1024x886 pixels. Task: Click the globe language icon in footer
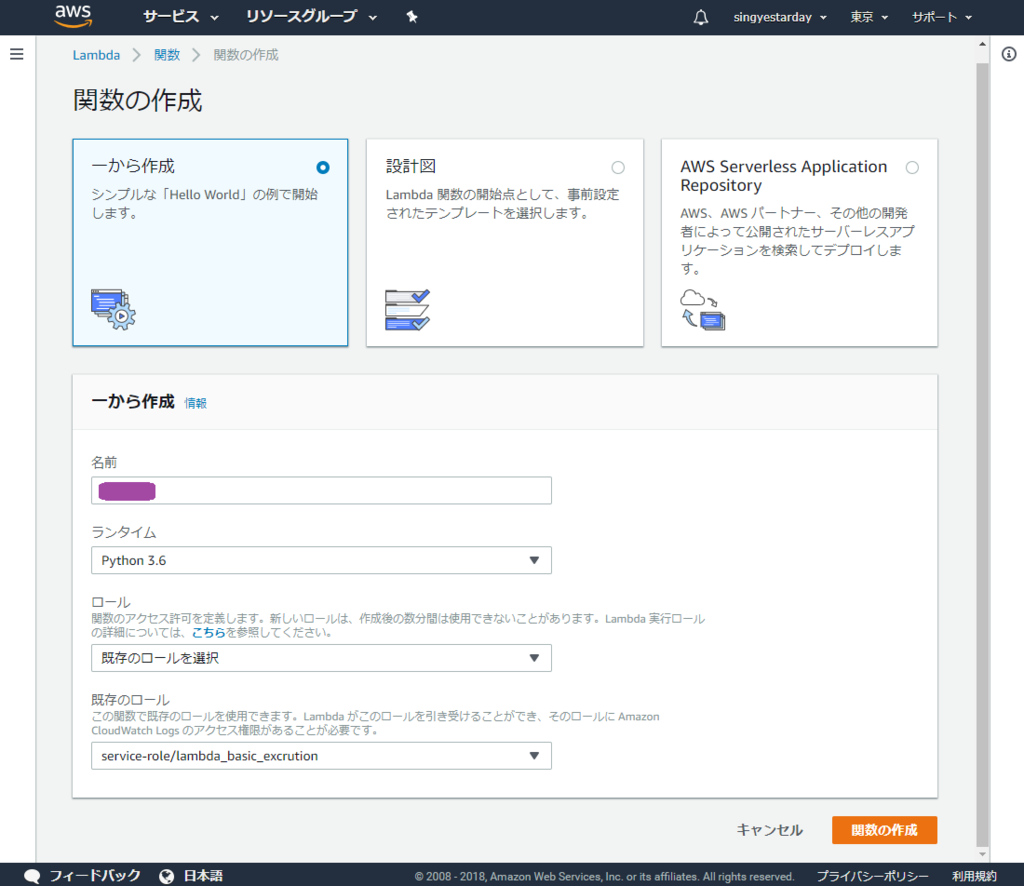[x=167, y=876]
